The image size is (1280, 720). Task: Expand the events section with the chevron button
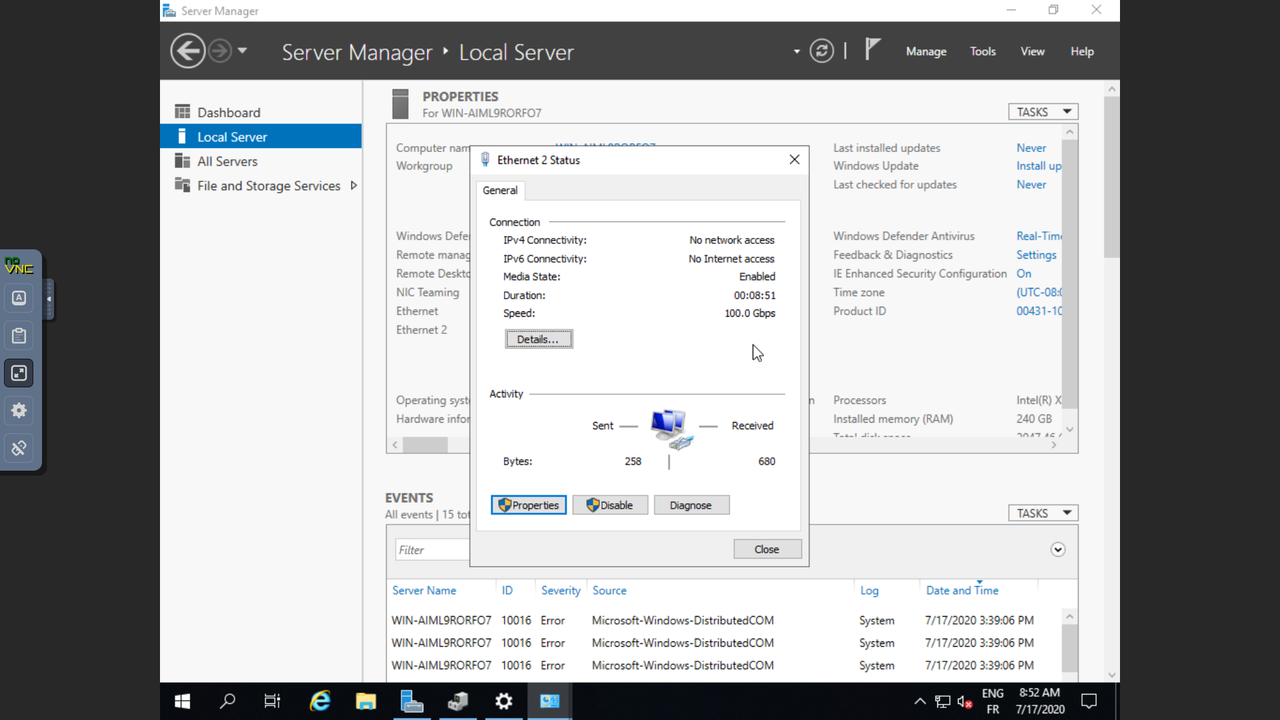[x=1057, y=549]
